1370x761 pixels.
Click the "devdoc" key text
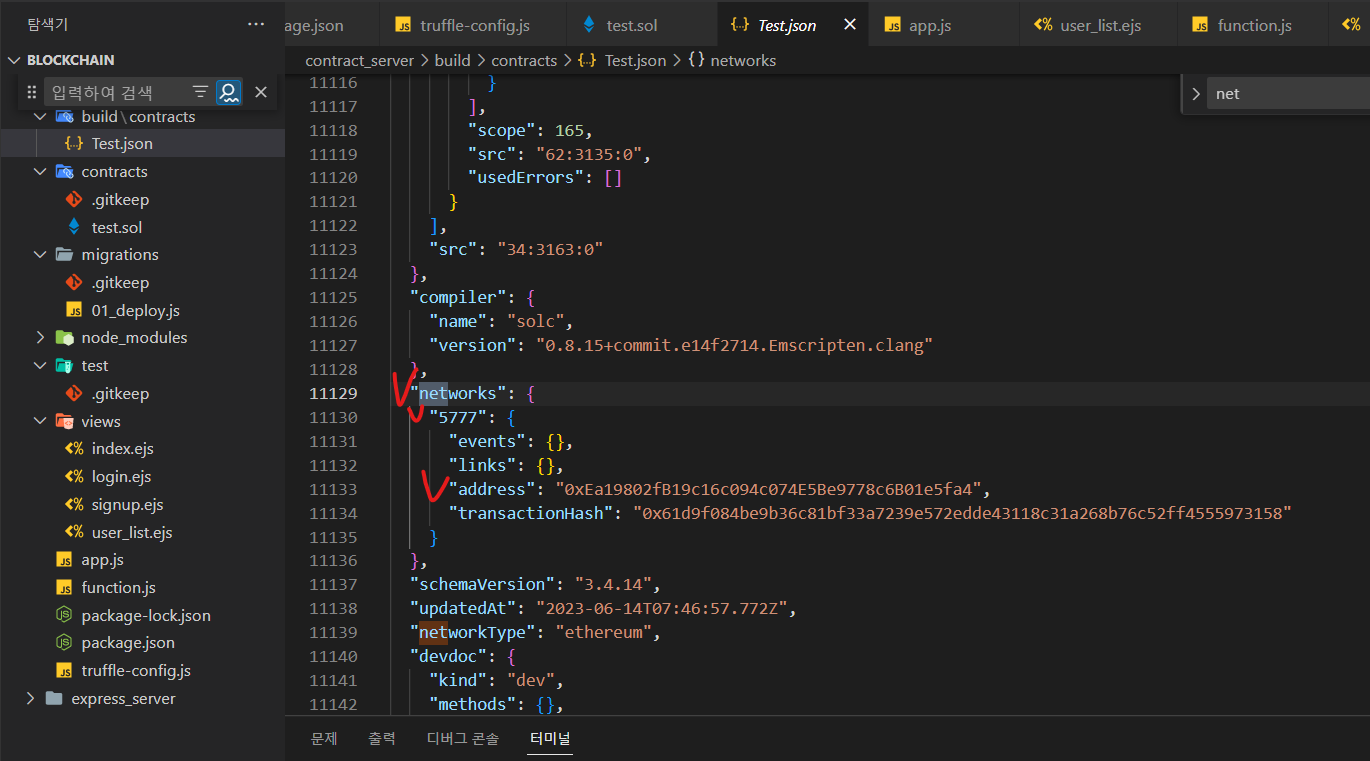tap(448, 656)
